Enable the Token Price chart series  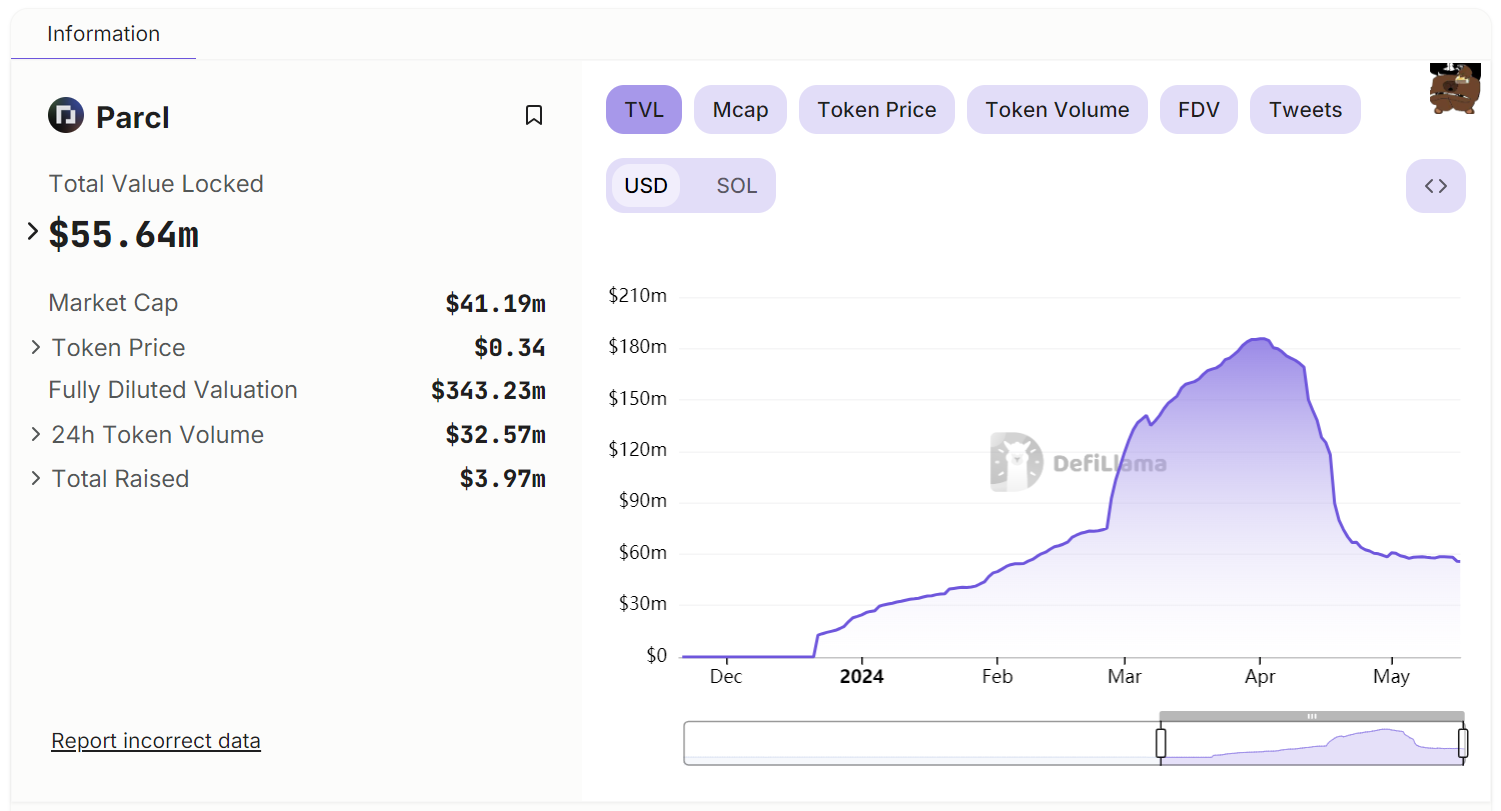877,110
